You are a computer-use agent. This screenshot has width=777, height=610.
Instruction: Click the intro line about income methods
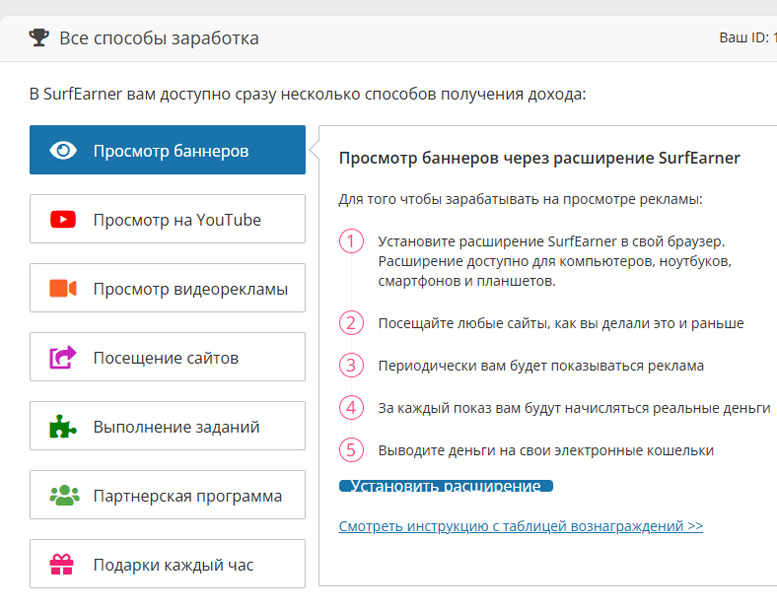[x=308, y=94]
